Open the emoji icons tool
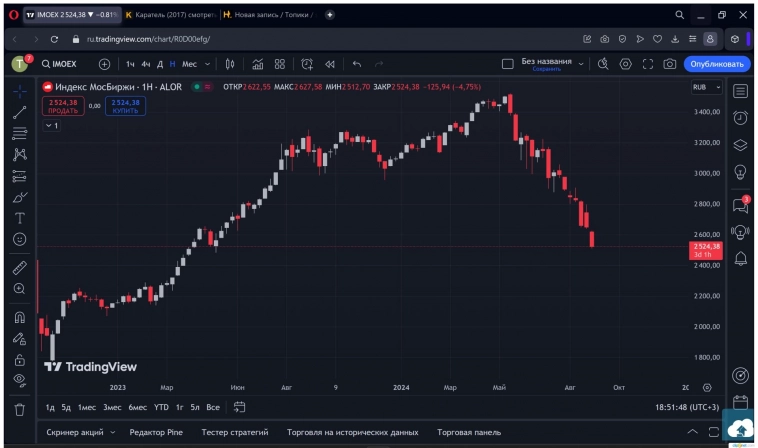 pyautogui.click(x=20, y=239)
